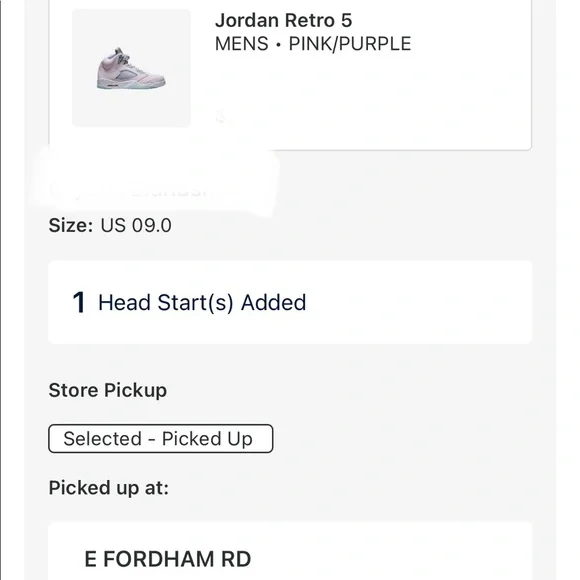Image resolution: width=580 pixels, height=580 pixels.
Task: Click the redacted banner below product card
Action: point(157,182)
